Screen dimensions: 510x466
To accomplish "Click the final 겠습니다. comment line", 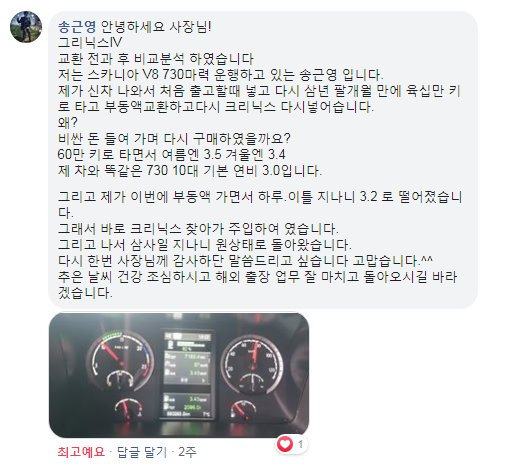I will tap(85, 293).
